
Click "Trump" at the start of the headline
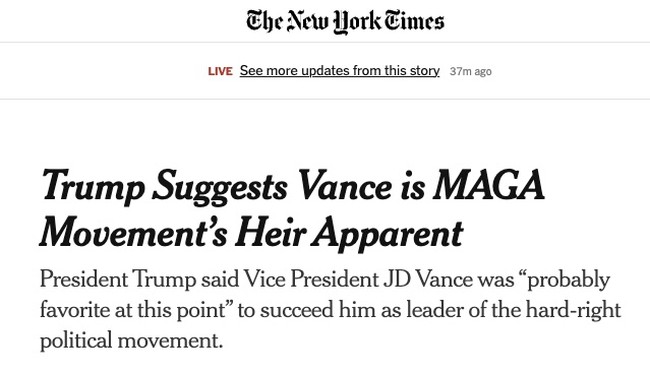click(x=94, y=187)
